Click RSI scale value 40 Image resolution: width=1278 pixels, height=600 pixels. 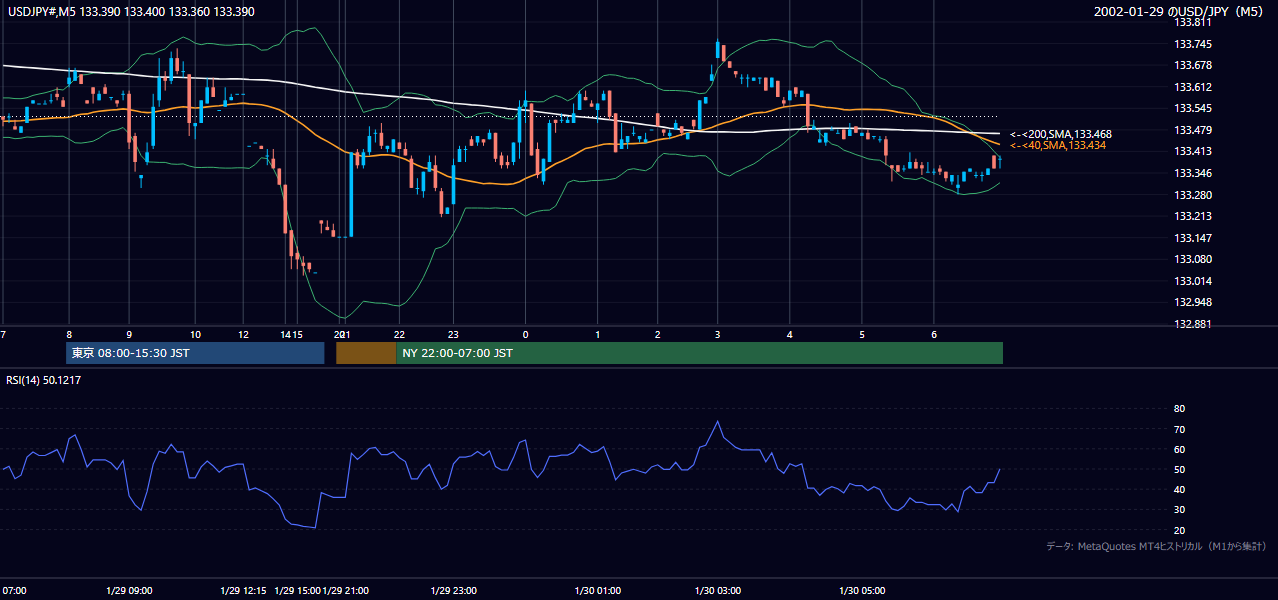1179,490
